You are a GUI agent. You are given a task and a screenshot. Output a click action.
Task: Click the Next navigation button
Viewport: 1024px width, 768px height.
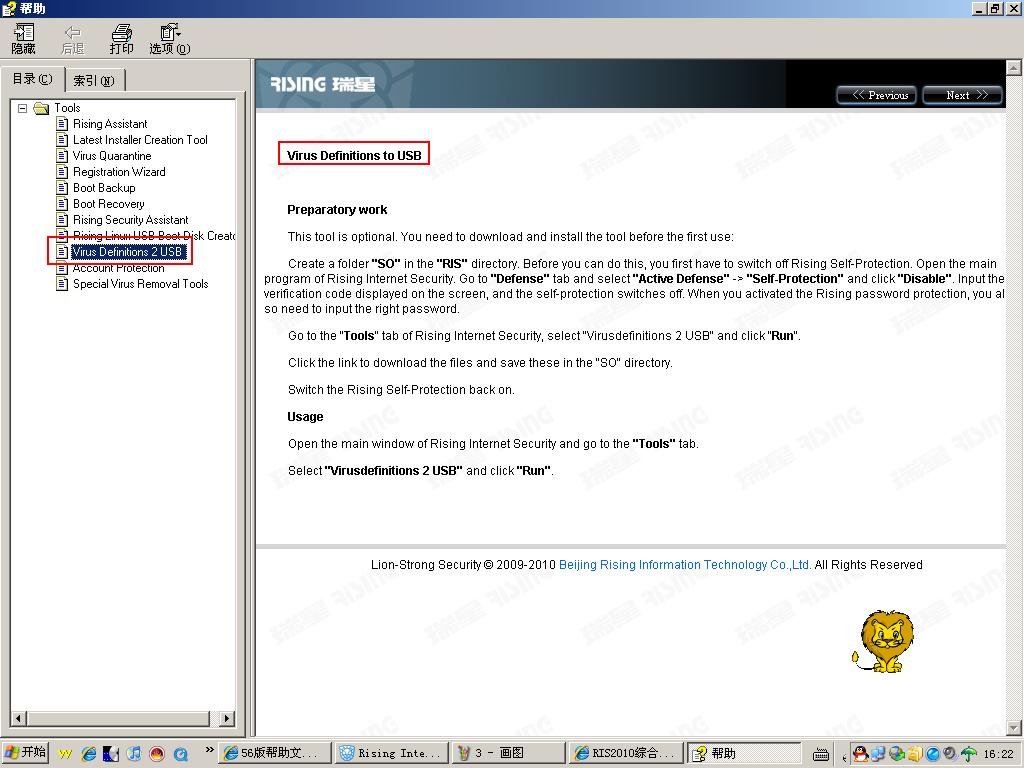coord(963,95)
